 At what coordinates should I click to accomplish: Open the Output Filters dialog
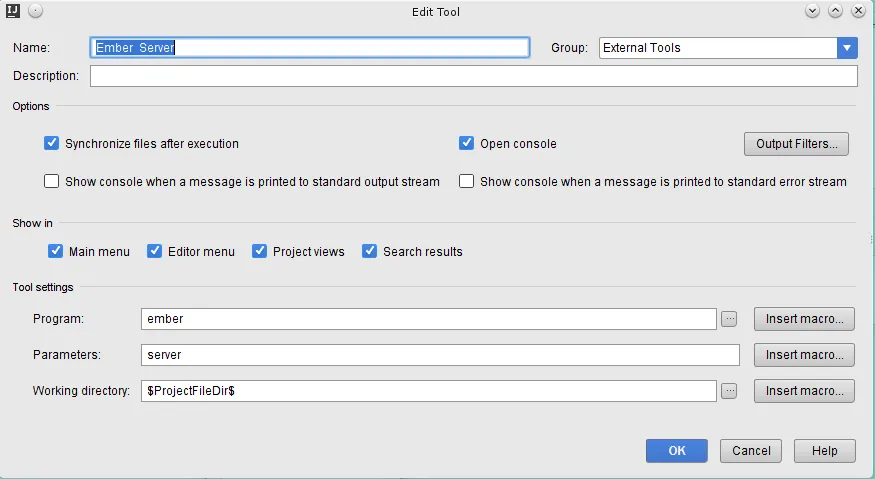796,144
